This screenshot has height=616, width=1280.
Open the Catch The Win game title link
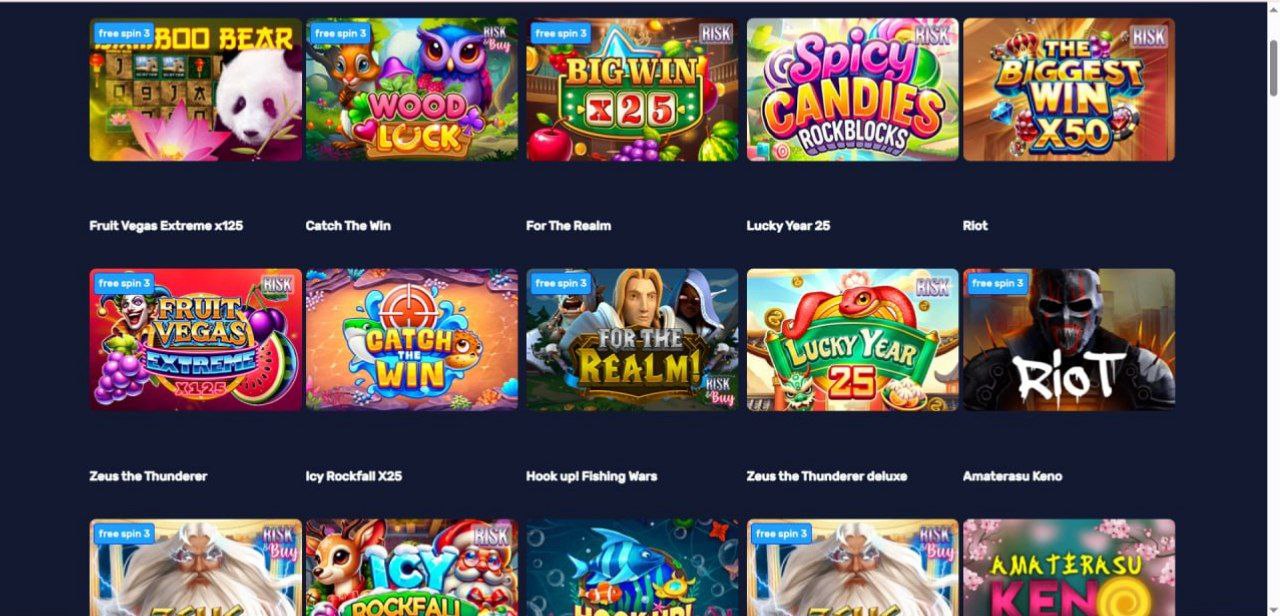pos(348,226)
